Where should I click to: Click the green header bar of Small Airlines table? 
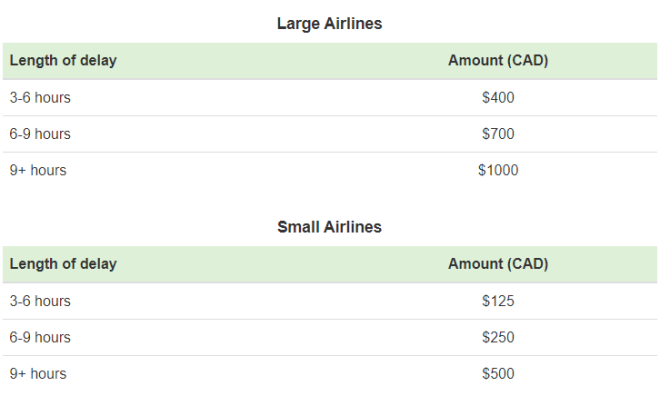[330, 264]
